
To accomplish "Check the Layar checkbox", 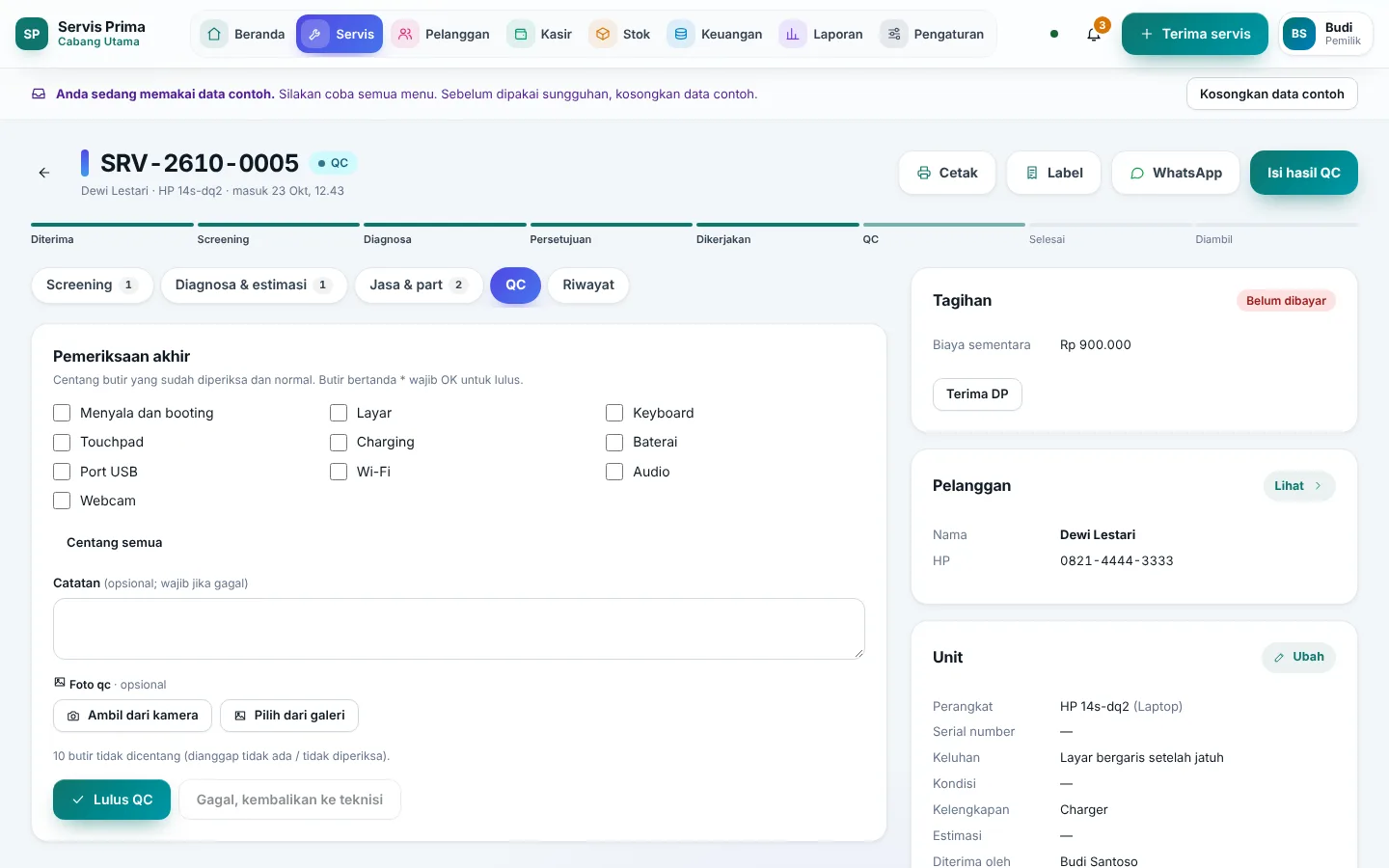I will pos(339,413).
